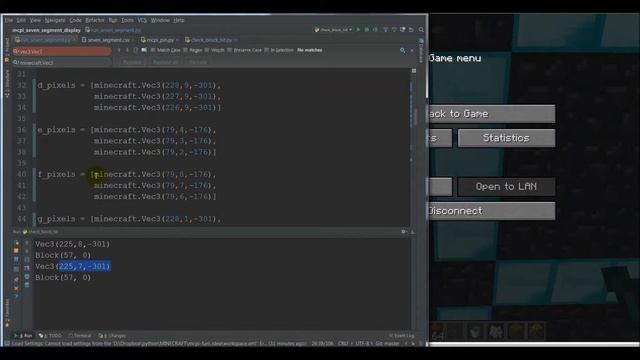Click the VCS update project toolbar icon
640x360 pixels.
click(x=386, y=30)
